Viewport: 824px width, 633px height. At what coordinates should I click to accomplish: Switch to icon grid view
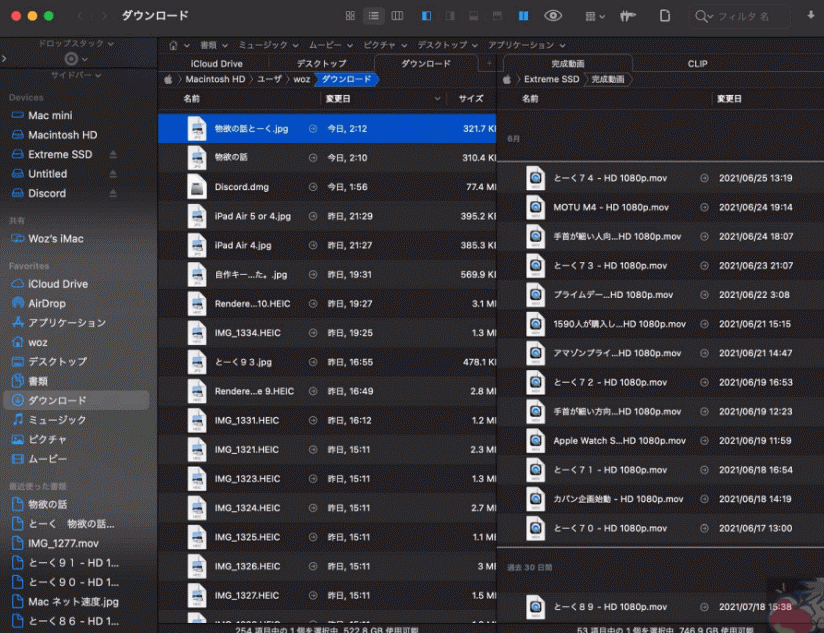[350, 16]
